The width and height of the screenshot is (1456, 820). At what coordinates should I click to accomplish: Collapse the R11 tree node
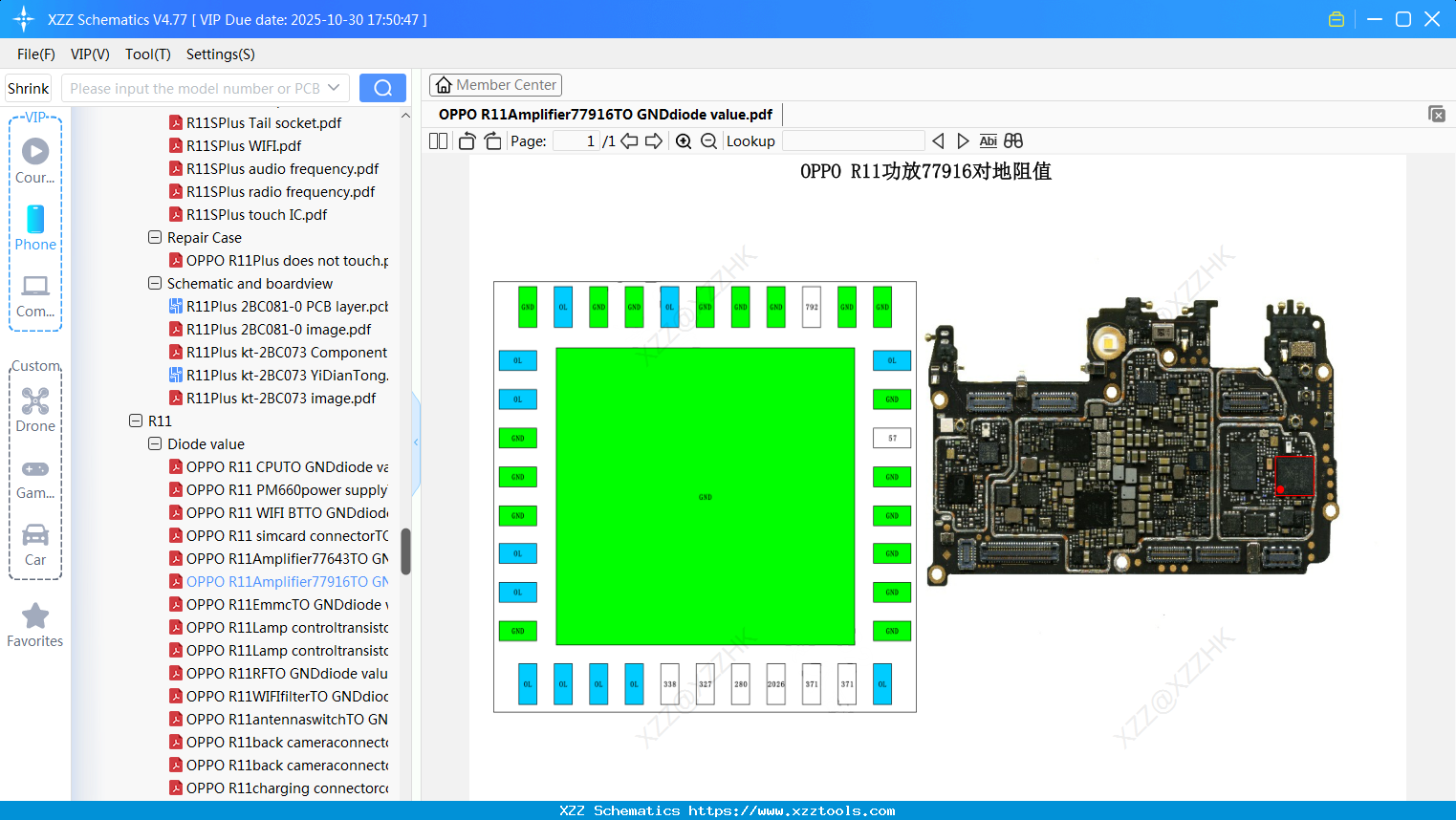click(x=136, y=421)
